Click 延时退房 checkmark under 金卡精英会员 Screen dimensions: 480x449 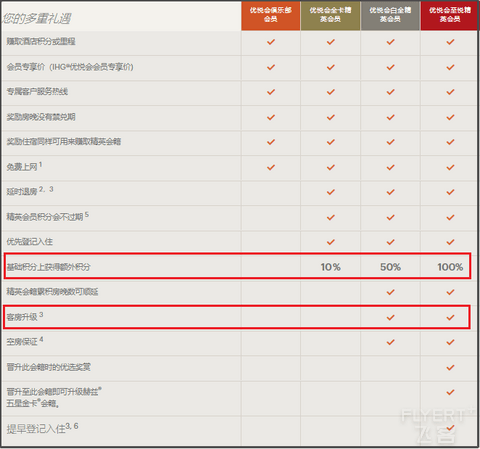[x=331, y=192]
